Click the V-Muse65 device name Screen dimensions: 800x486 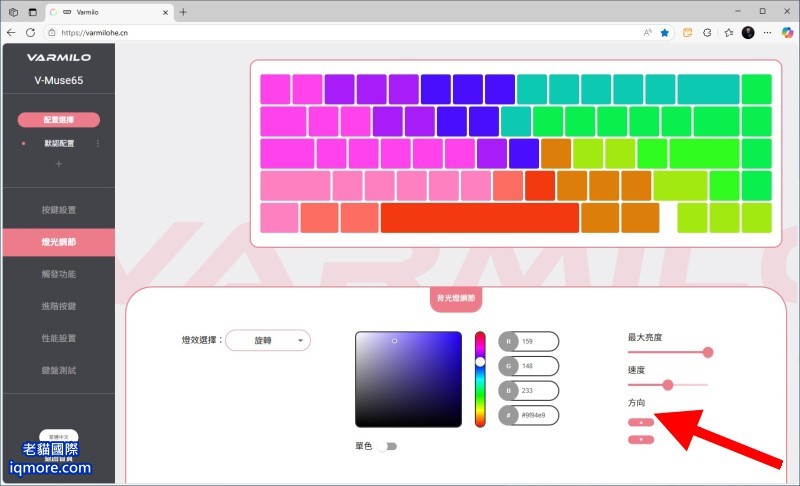(x=59, y=80)
